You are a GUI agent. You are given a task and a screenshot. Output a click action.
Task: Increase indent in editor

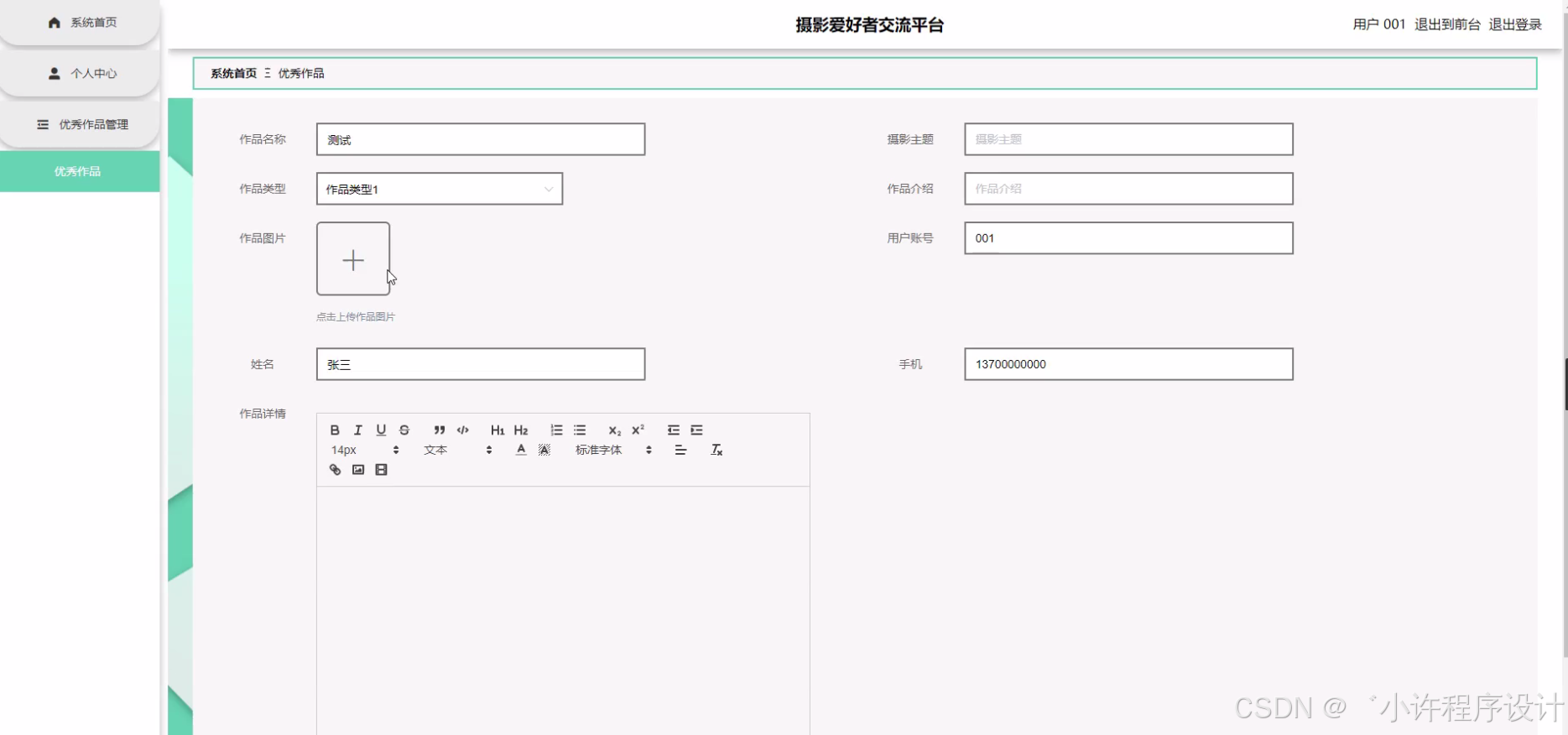pyautogui.click(x=696, y=430)
